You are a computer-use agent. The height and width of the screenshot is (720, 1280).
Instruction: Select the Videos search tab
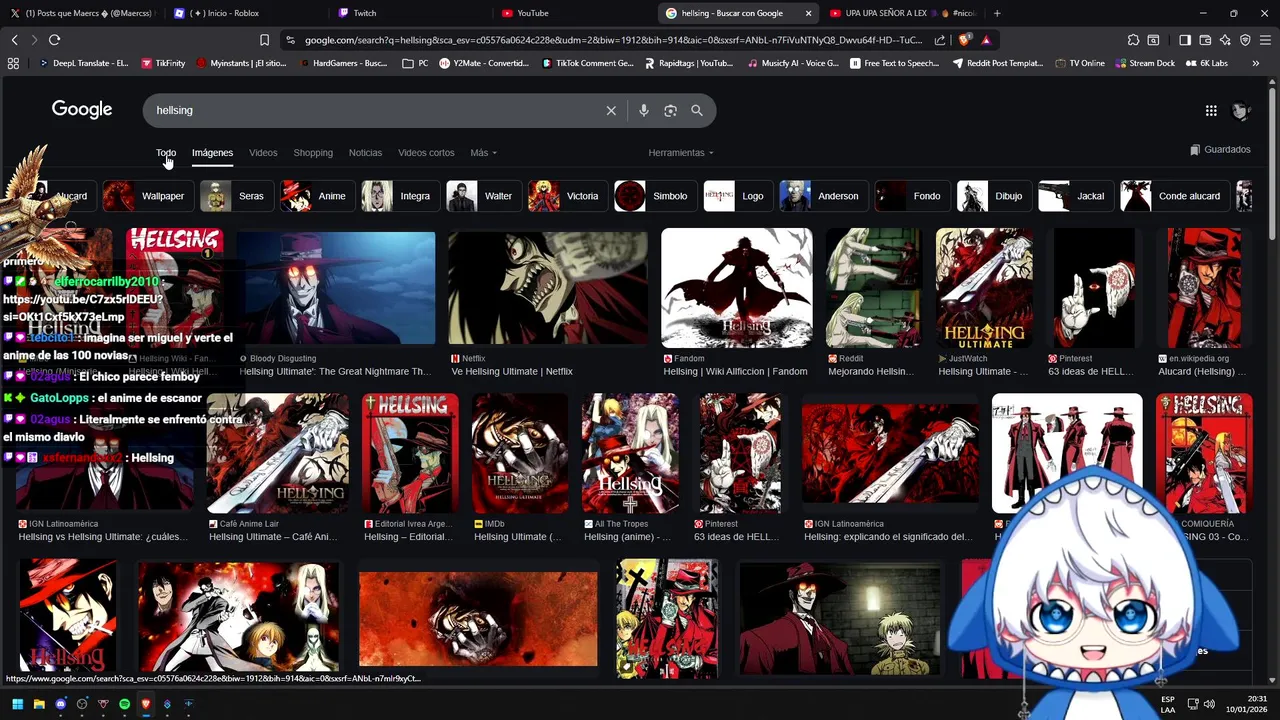(x=263, y=153)
